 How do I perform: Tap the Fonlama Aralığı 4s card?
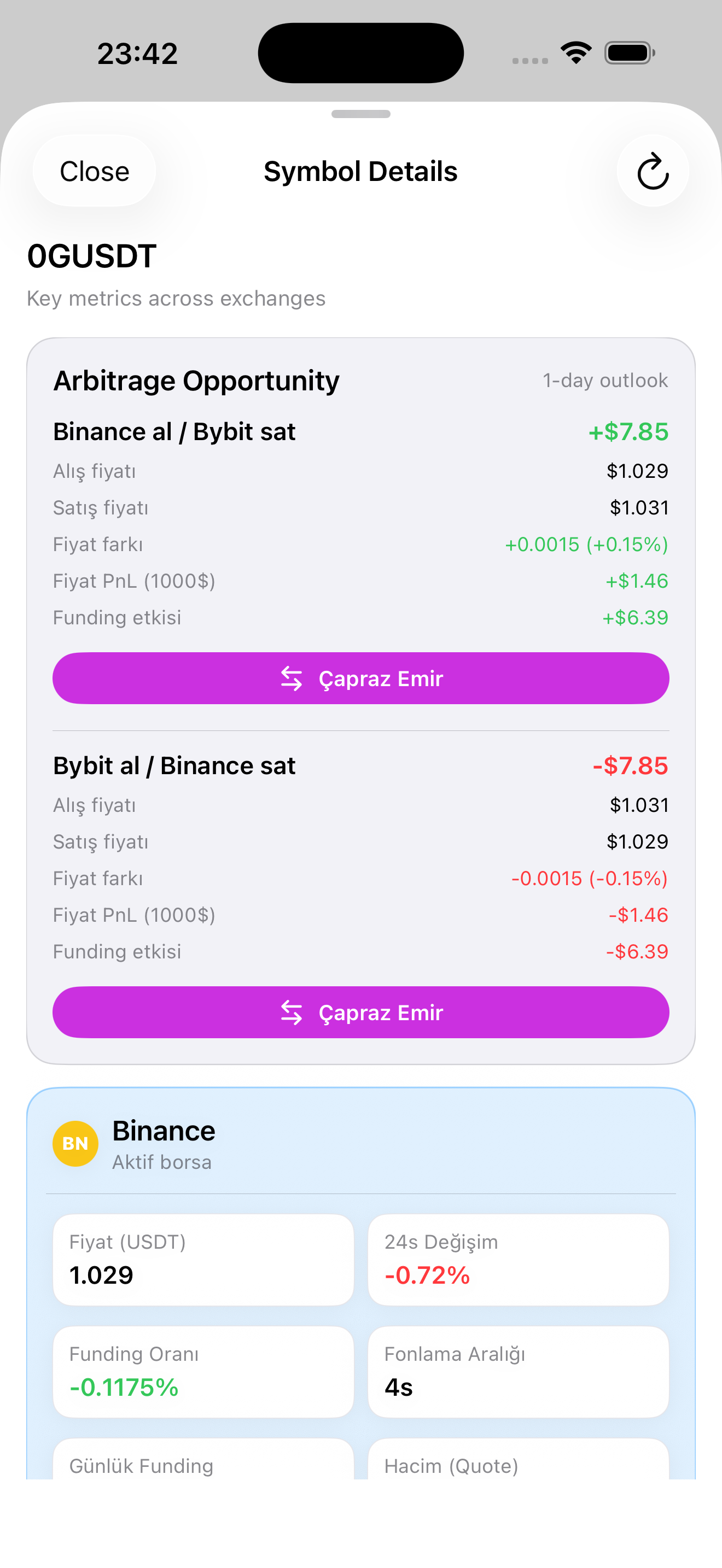click(518, 1371)
